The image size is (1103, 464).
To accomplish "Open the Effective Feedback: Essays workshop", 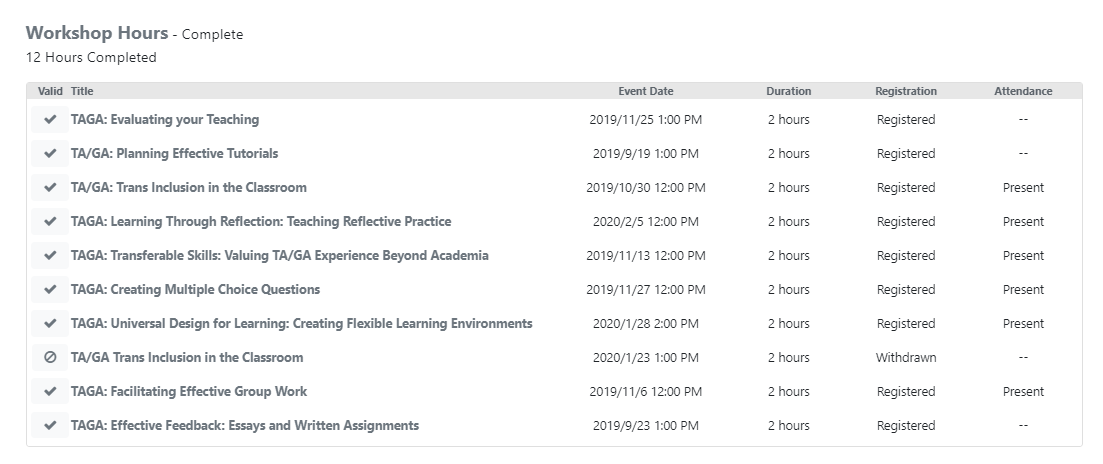I will [245, 426].
